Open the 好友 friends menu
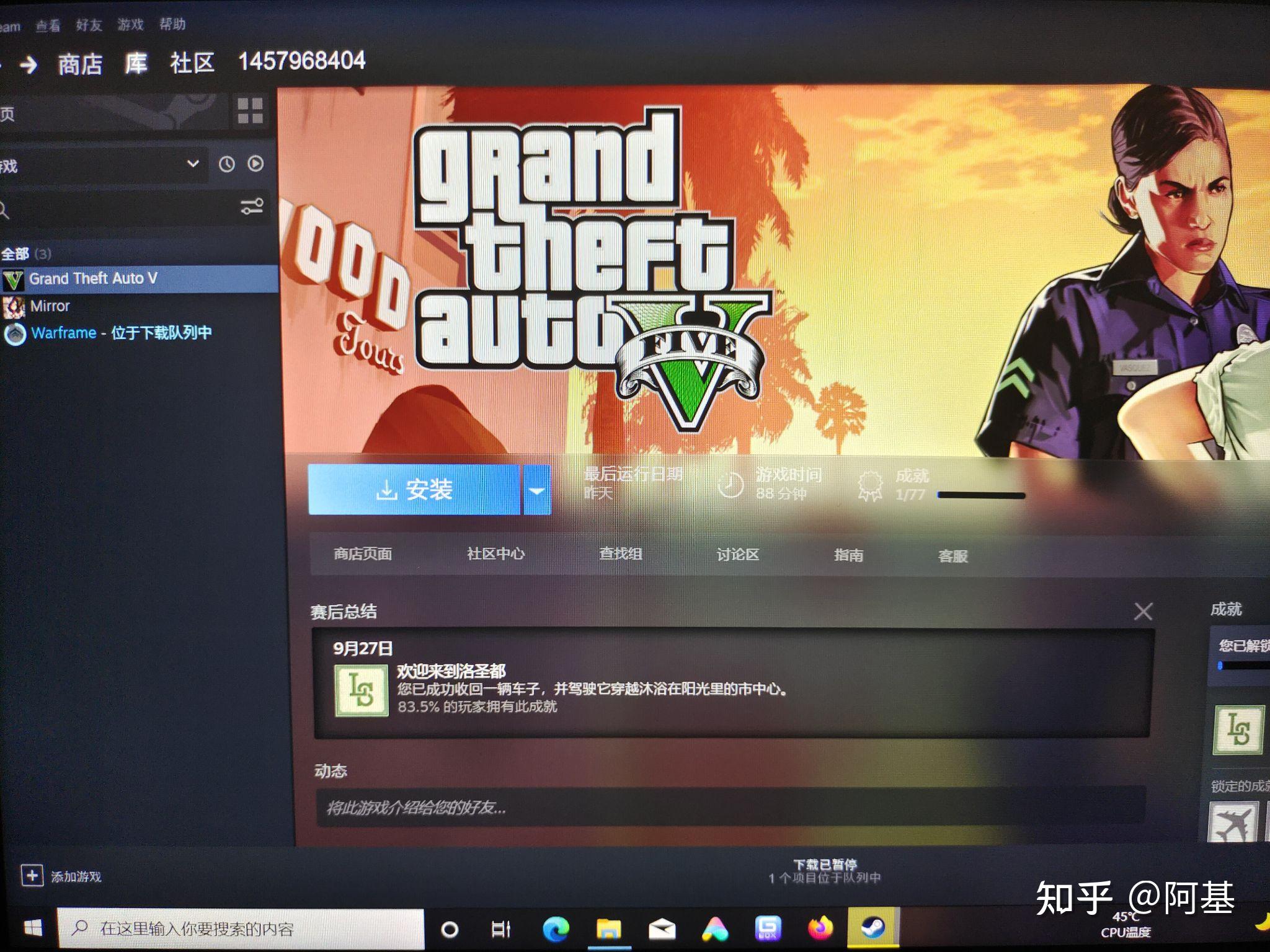The image size is (1270, 952). [89, 25]
